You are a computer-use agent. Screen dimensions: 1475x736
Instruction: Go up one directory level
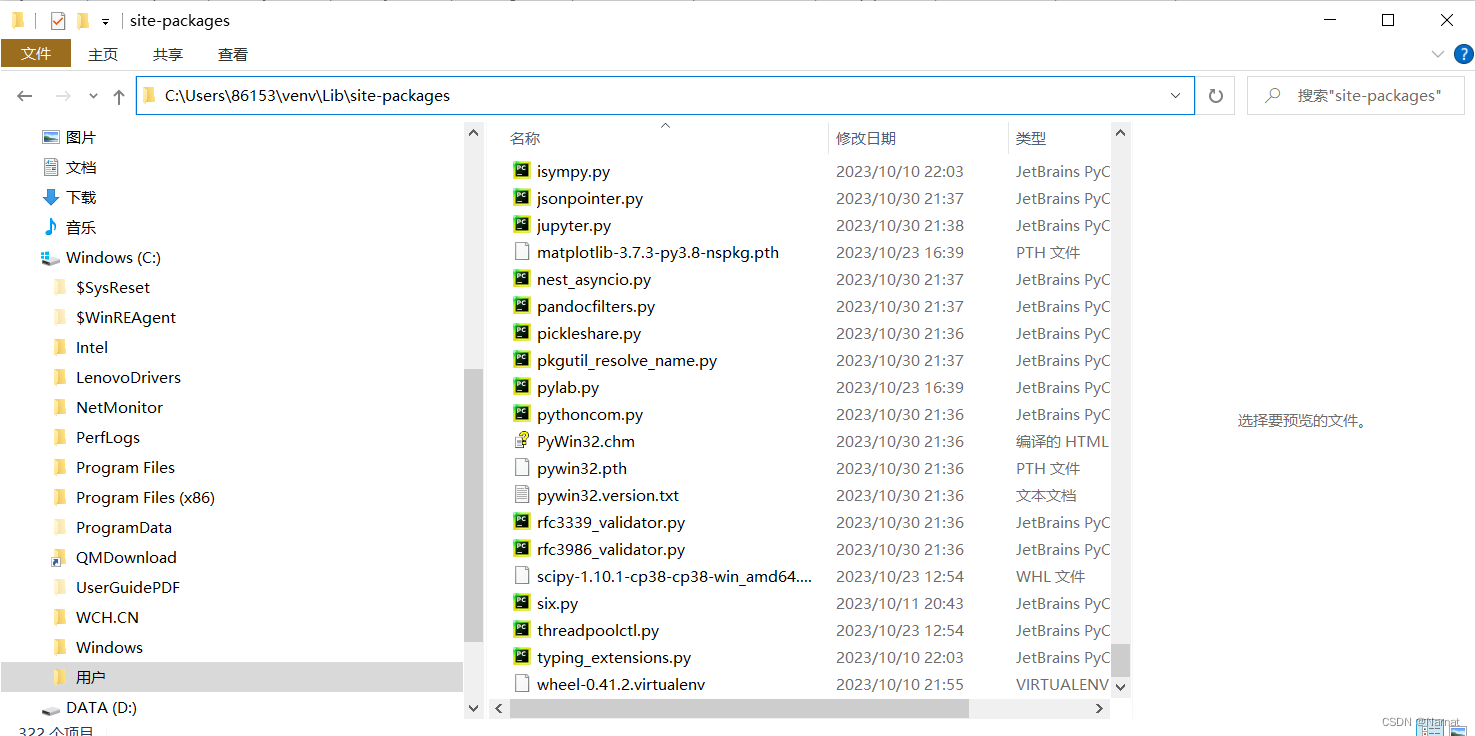(119, 96)
